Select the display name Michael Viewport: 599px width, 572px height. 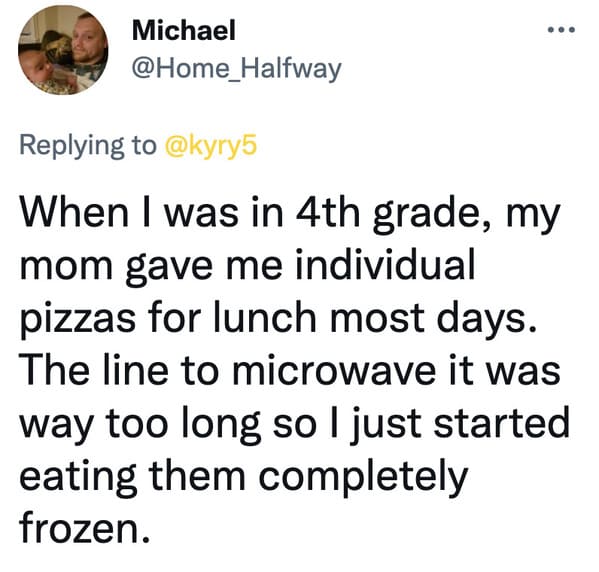tap(183, 31)
